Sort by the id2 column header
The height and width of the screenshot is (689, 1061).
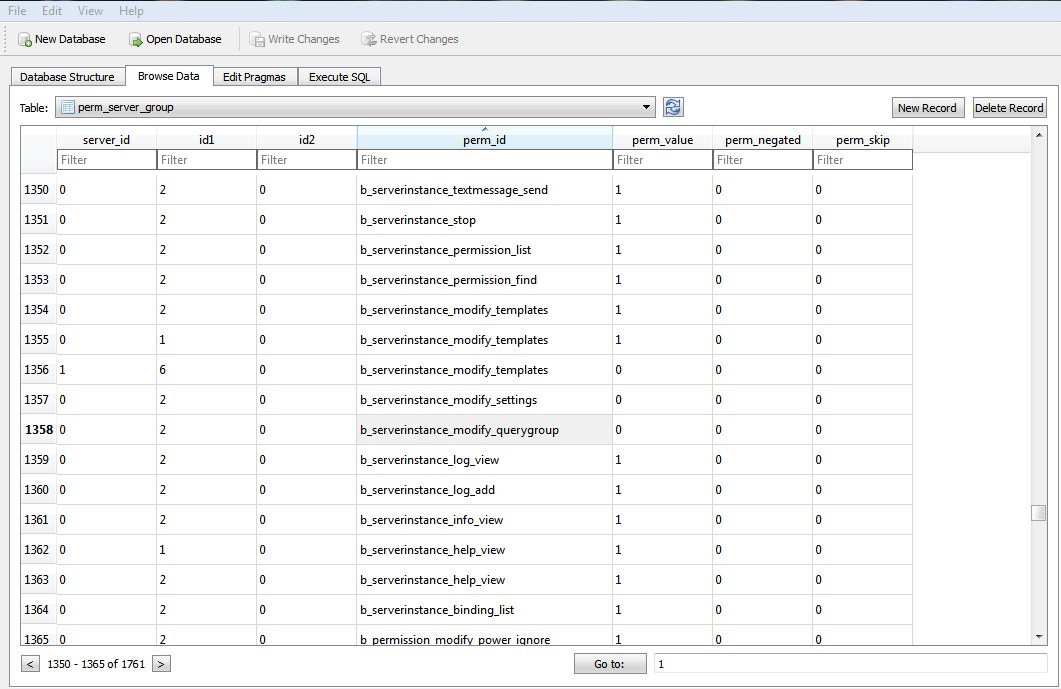point(307,139)
